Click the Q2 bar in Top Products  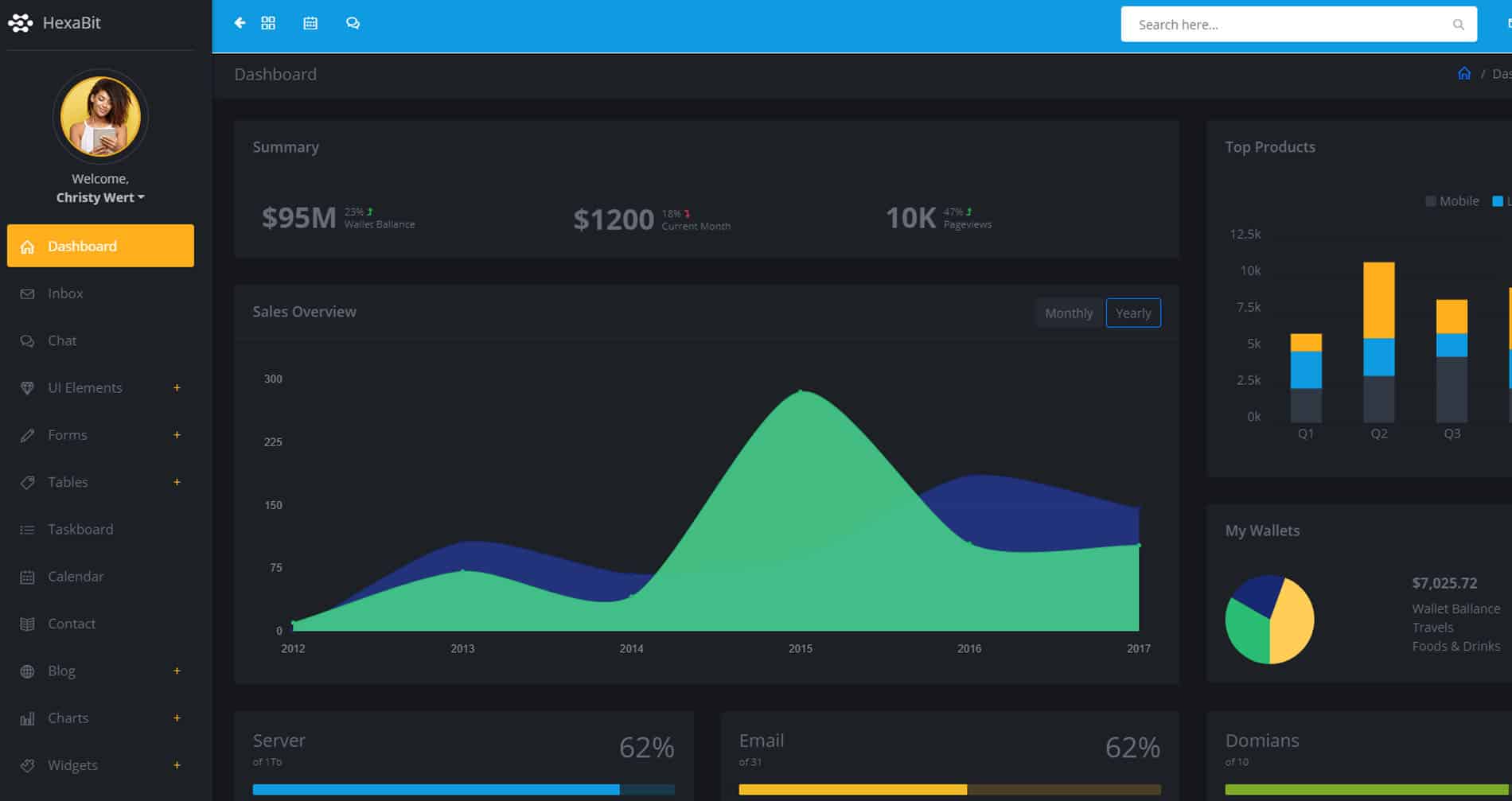click(x=1378, y=342)
